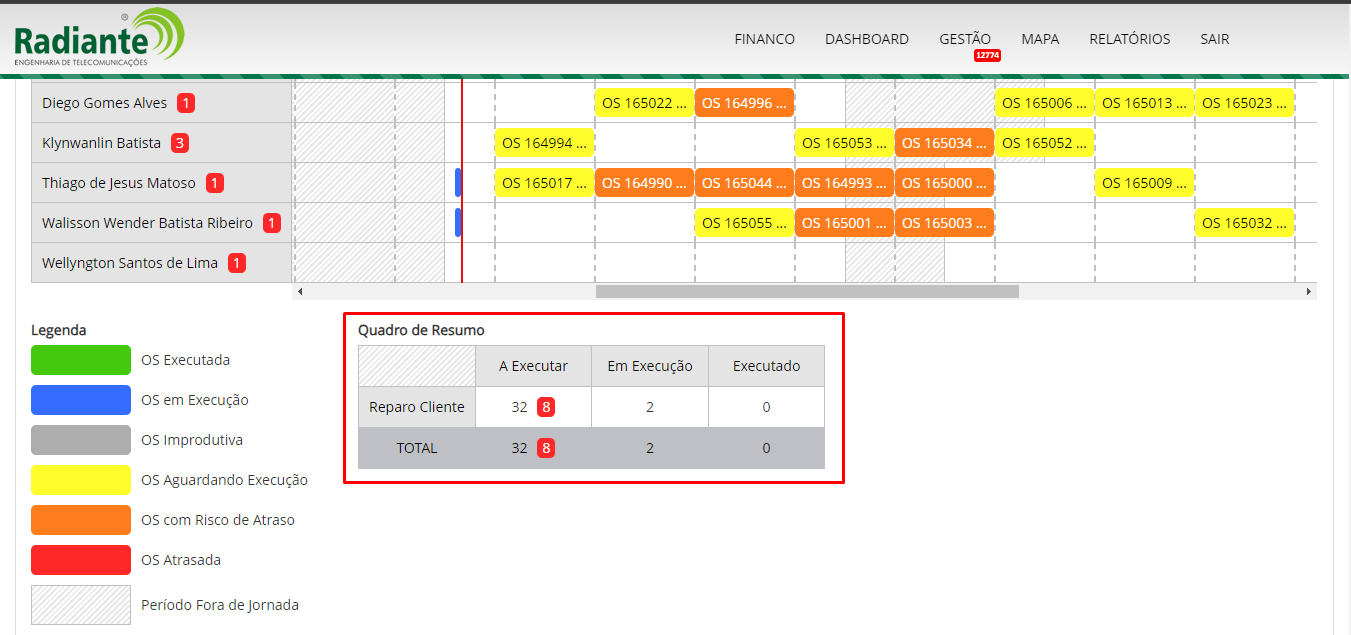1351x635 pixels.
Task: Click red badge next to Diego Gomes Alves
Action: (x=186, y=103)
